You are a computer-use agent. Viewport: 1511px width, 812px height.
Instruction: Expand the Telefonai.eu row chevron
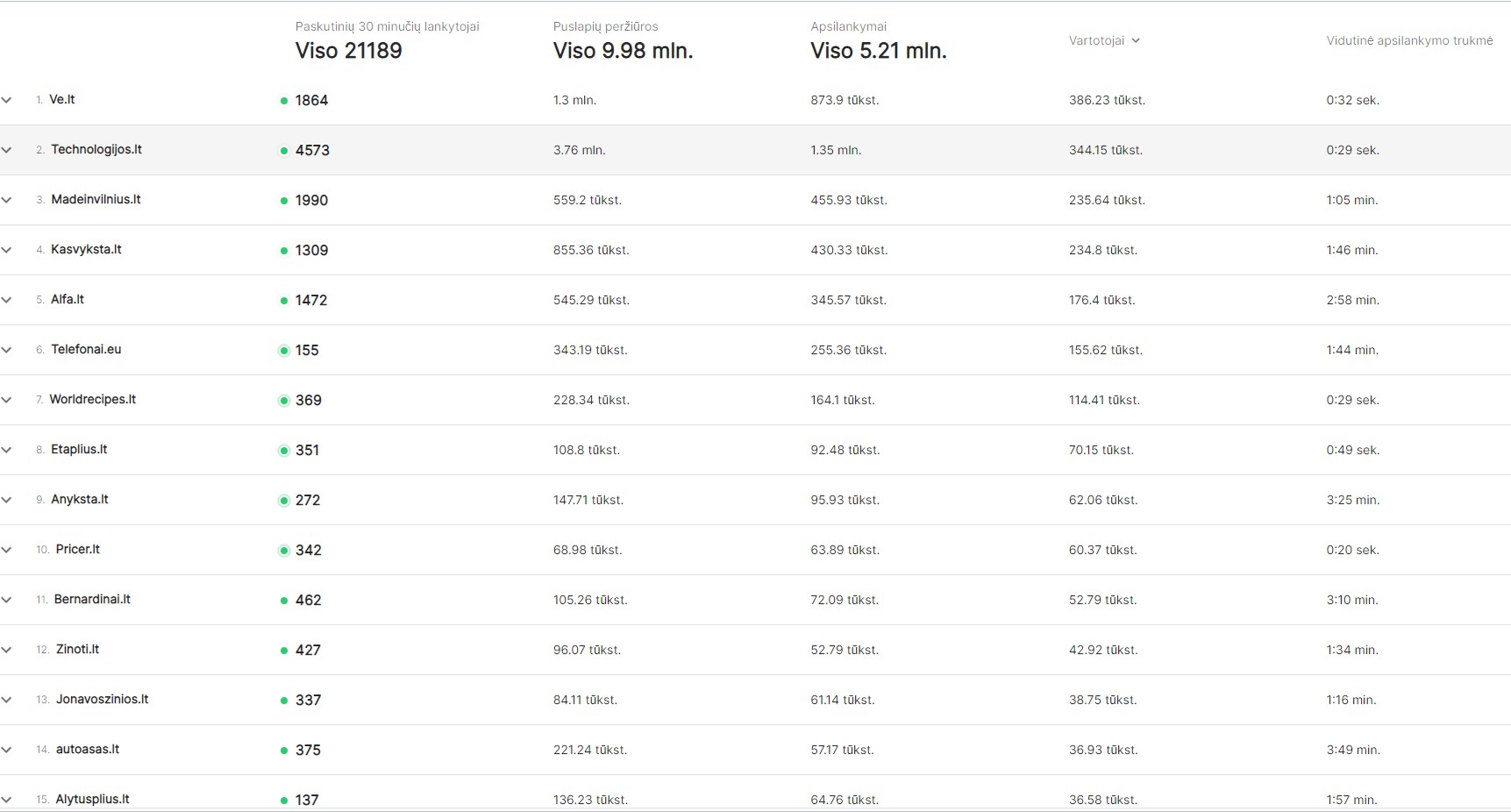click(6, 350)
